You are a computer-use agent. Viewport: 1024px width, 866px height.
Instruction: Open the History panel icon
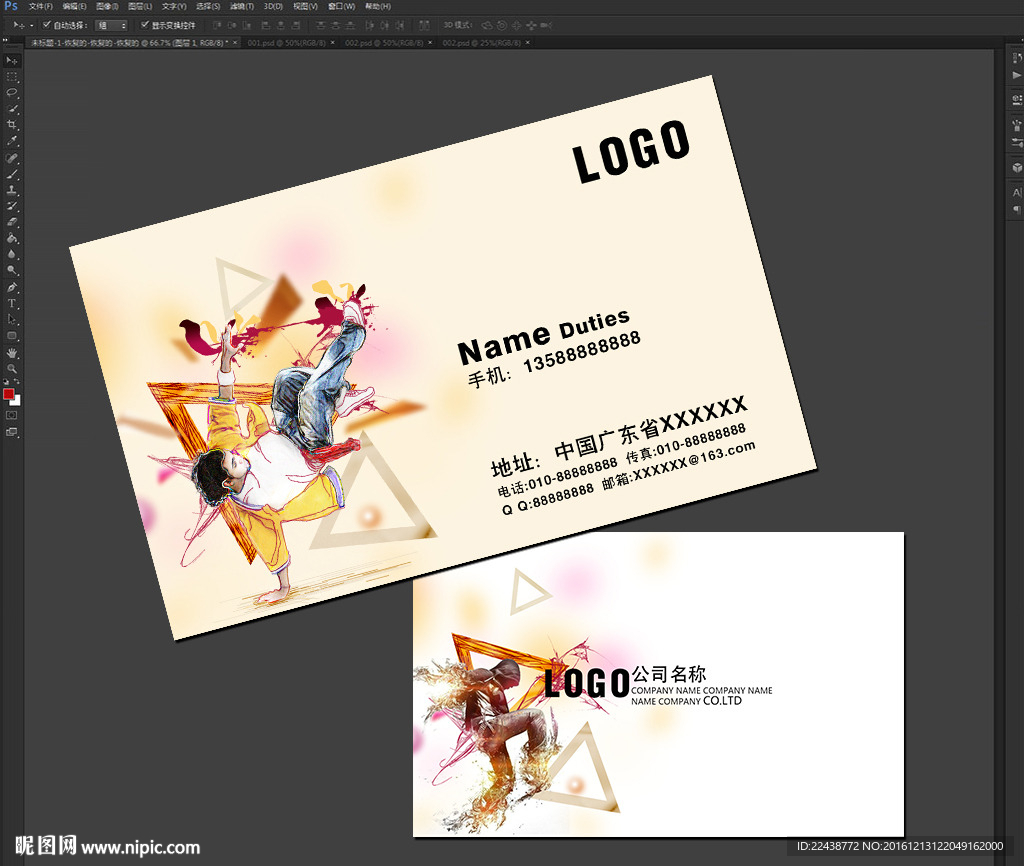click(x=1016, y=58)
